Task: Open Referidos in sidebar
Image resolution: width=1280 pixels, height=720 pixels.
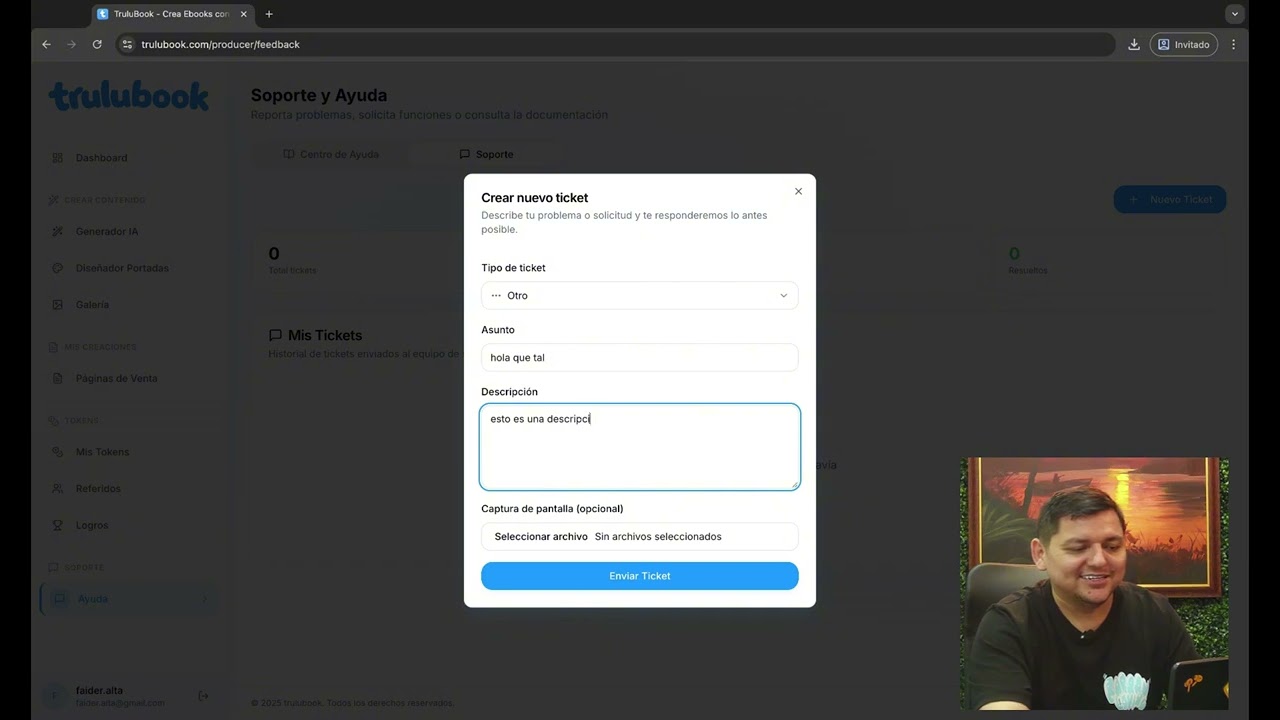Action: click(129, 489)
